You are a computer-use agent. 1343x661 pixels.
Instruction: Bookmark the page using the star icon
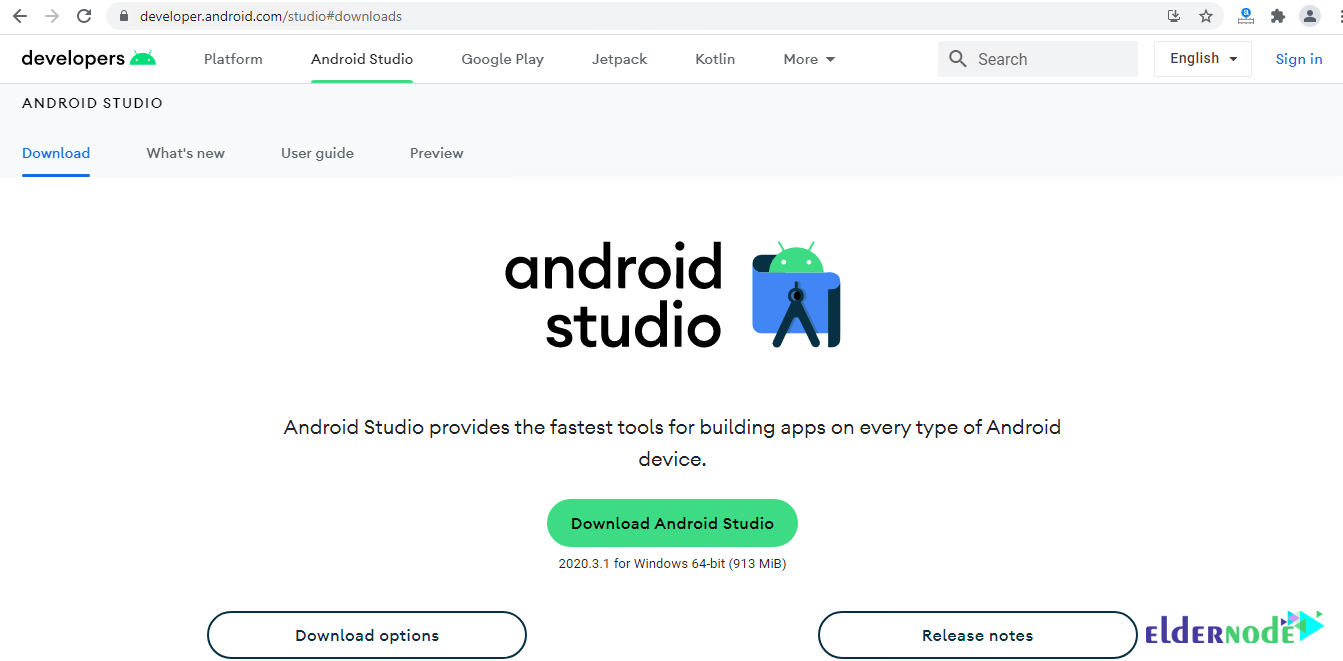pyautogui.click(x=1205, y=16)
